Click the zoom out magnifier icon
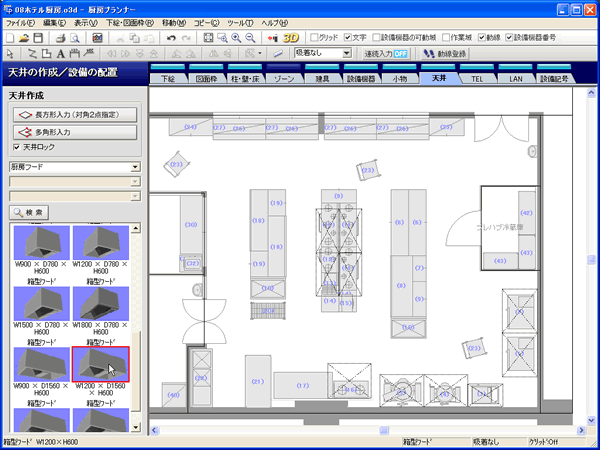Image resolution: width=600 pixels, height=450 pixels. click(x=250, y=37)
